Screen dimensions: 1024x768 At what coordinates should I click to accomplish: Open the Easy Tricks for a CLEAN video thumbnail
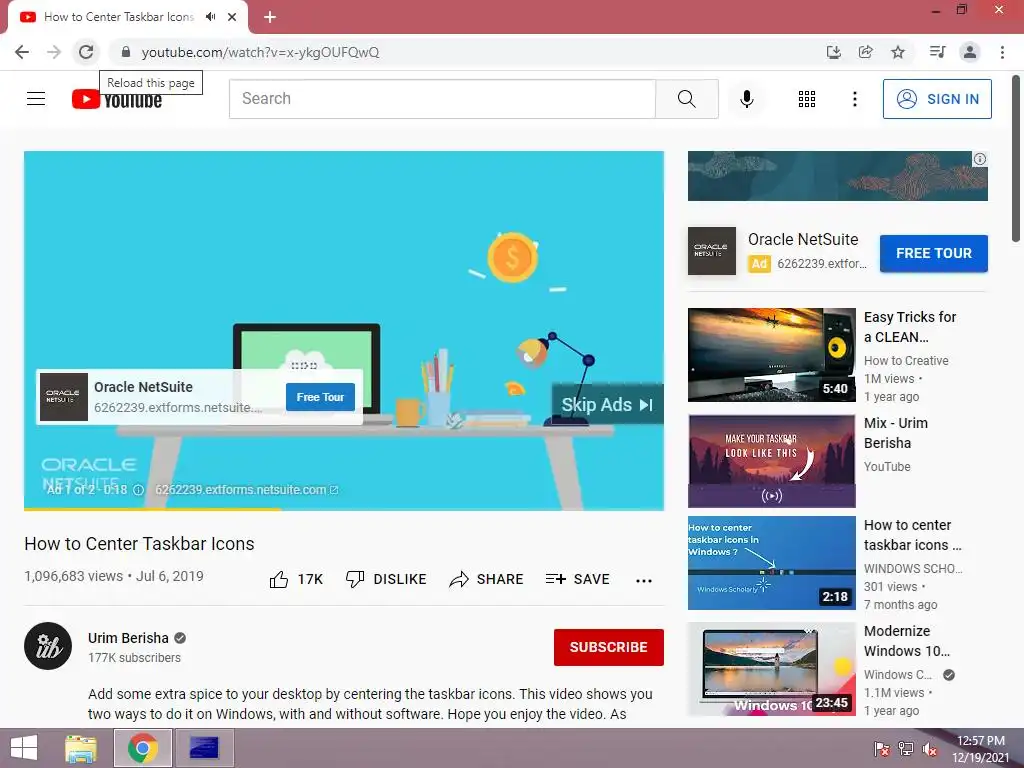(x=771, y=355)
